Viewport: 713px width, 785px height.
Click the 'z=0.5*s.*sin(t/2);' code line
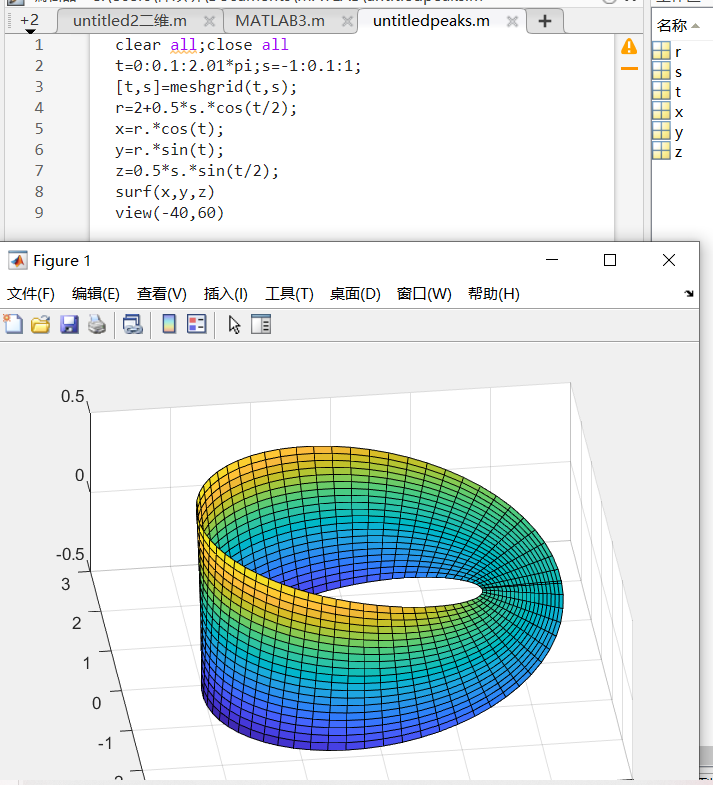(197, 171)
